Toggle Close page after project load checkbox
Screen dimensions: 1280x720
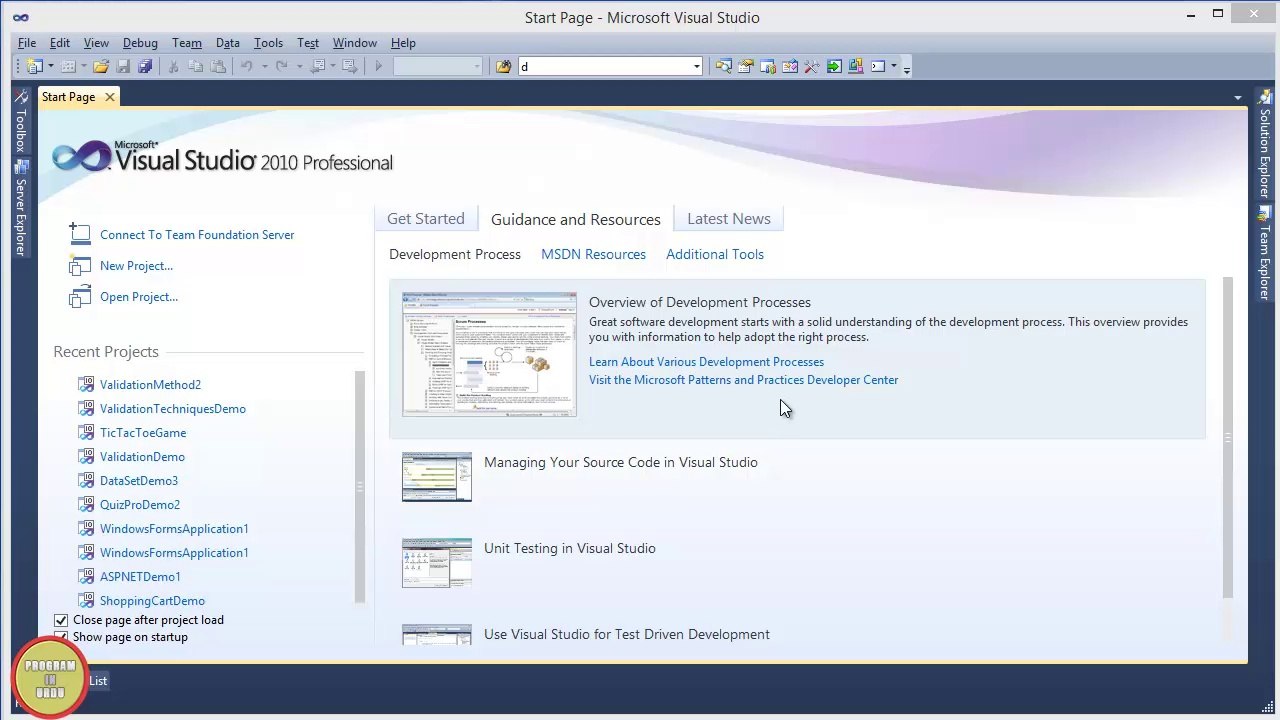(x=61, y=620)
